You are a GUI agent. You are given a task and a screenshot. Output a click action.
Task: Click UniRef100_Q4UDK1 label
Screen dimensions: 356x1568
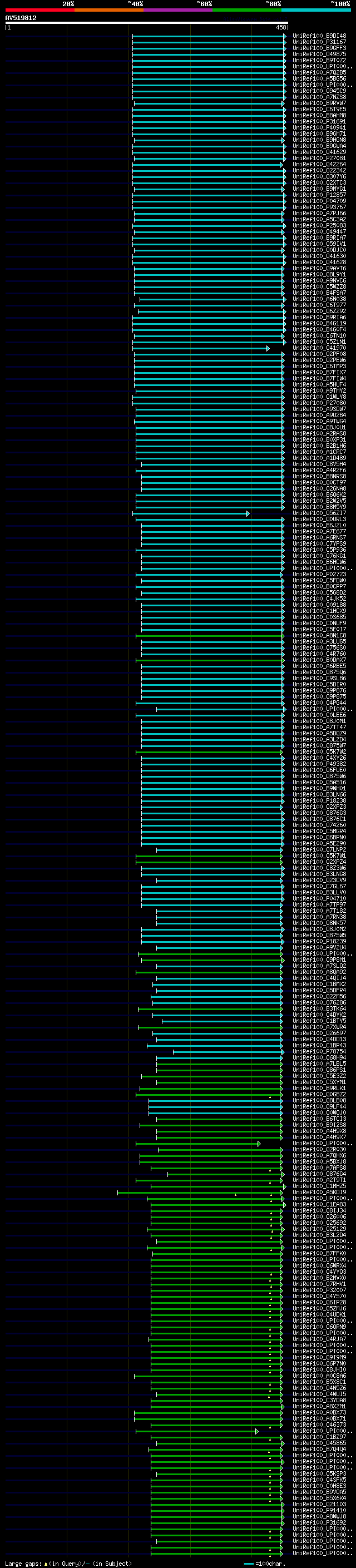(x=319, y=1315)
